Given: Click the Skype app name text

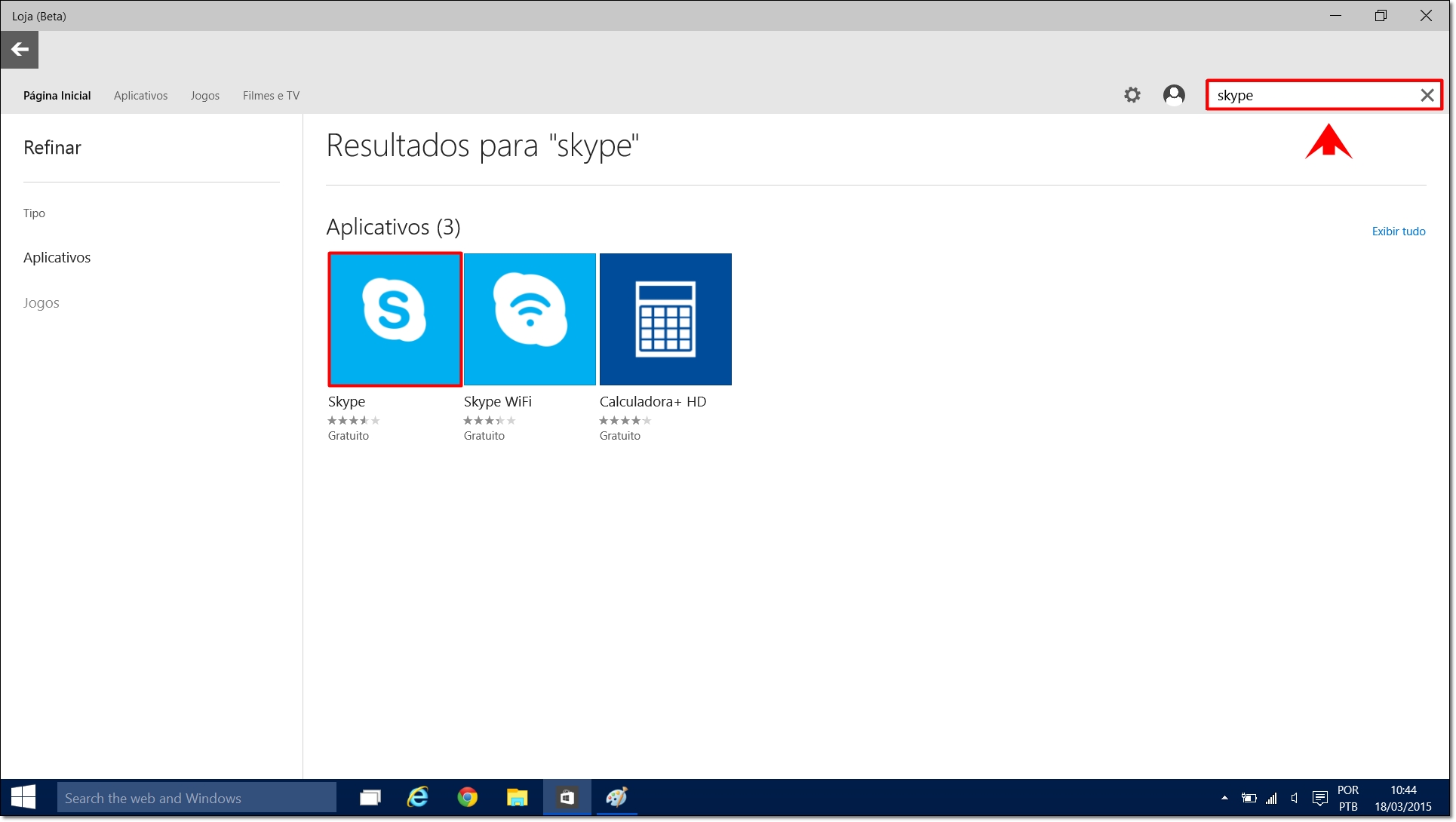Looking at the screenshot, I should tap(346, 402).
